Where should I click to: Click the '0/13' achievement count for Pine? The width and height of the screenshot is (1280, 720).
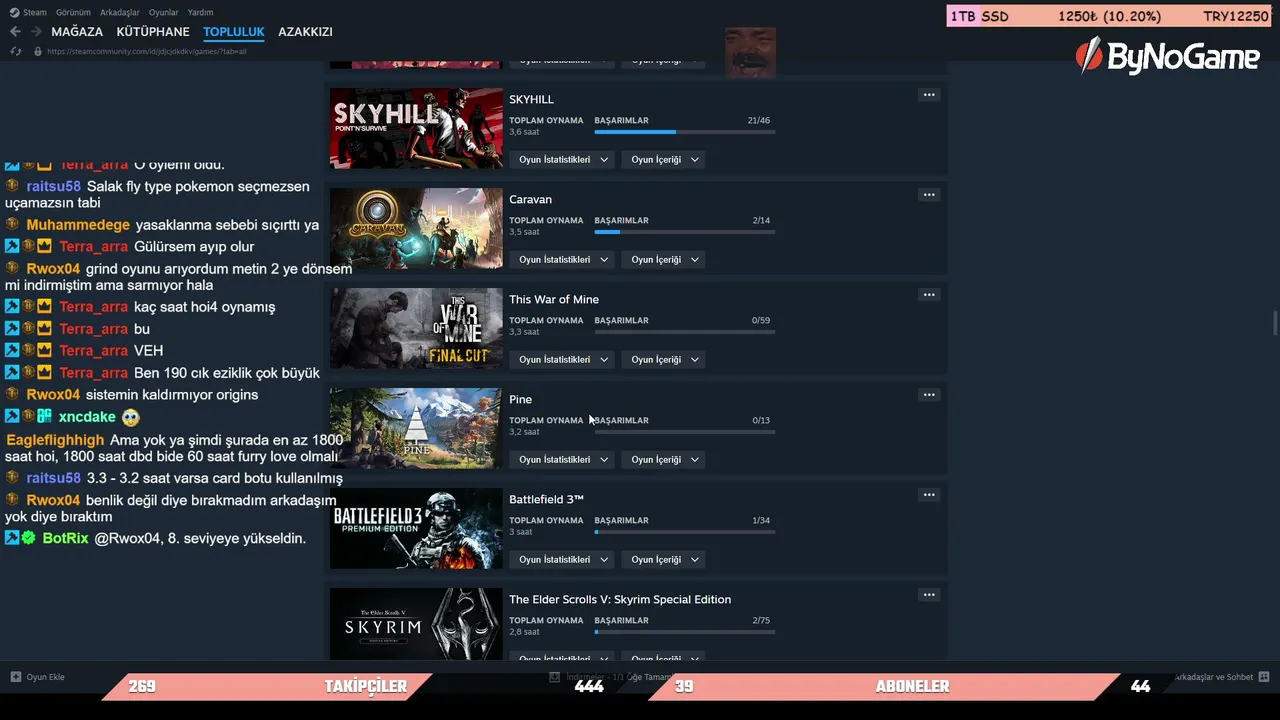click(761, 421)
